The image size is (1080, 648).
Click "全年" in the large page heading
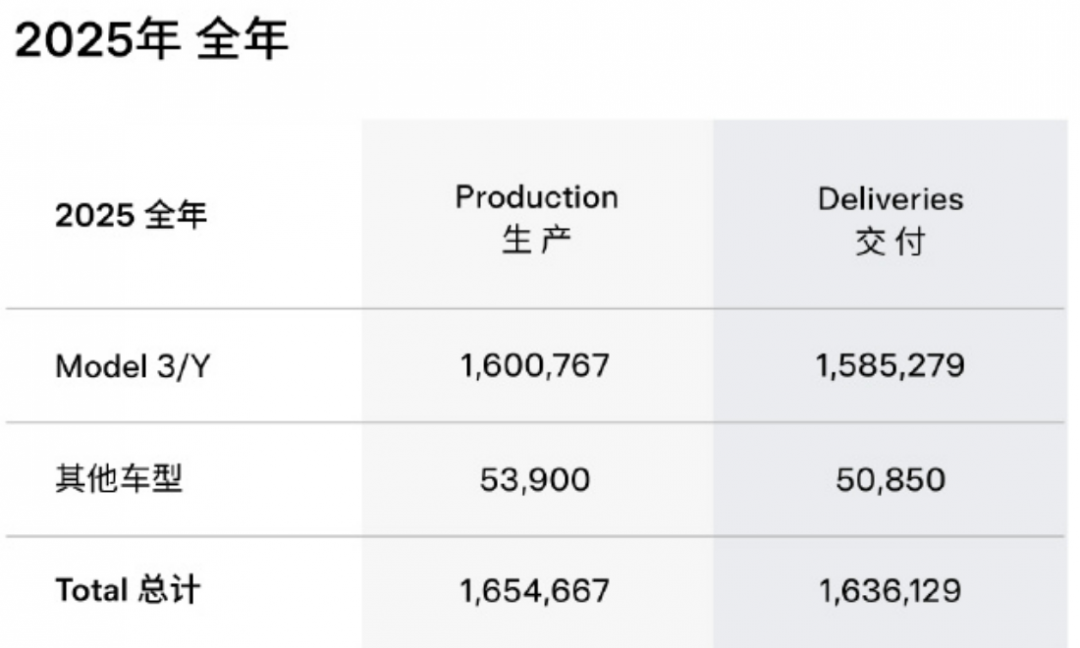[242, 42]
